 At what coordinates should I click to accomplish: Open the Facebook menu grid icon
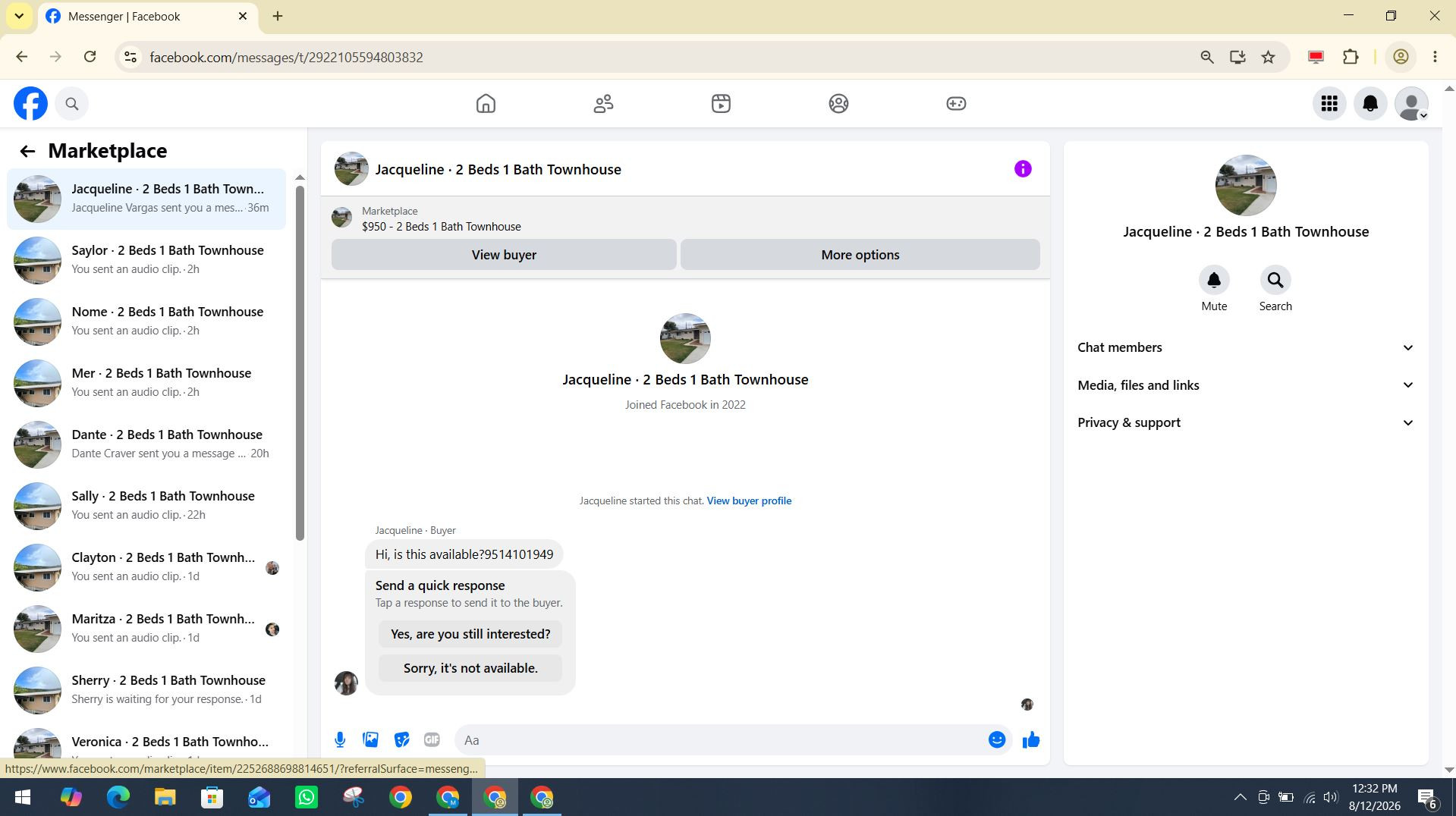[1329, 104]
